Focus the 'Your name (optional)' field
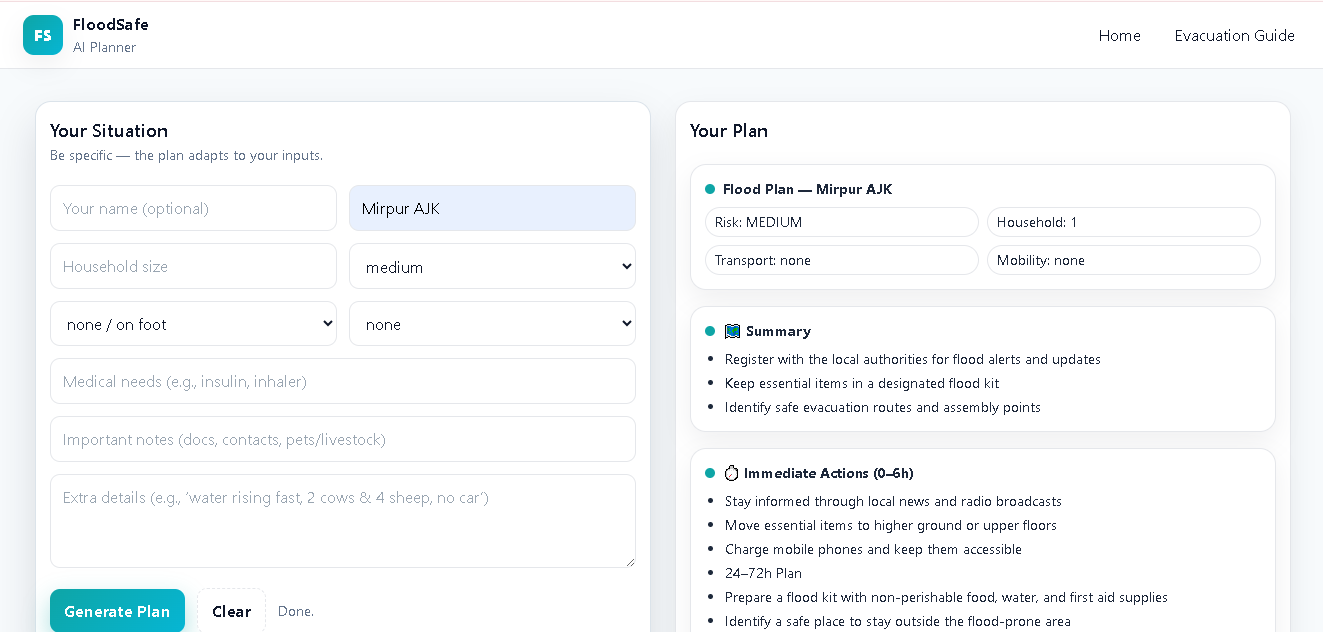Viewport: 1323px width, 632px height. pyautogui.click(x=193, y=208)
